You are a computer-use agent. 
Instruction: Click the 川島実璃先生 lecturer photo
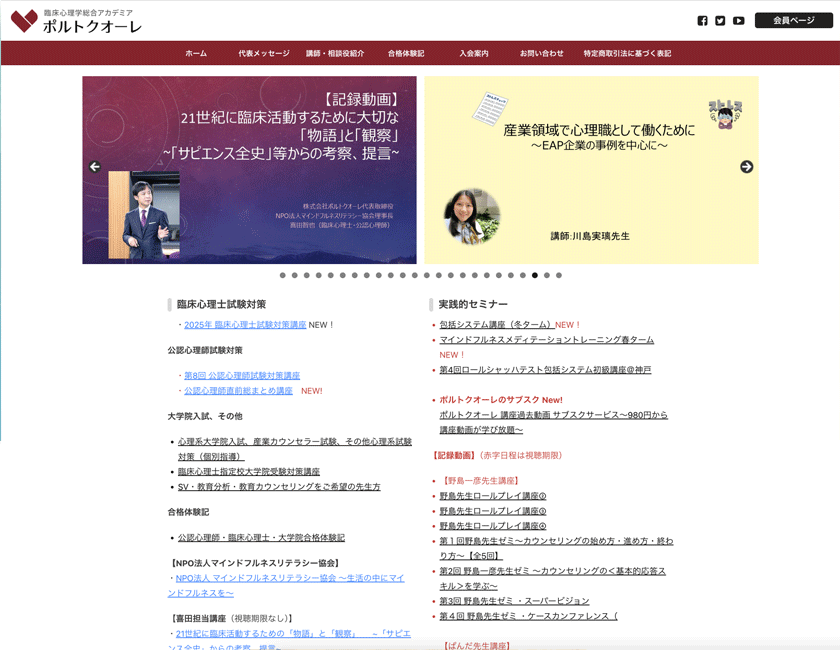(472, 216)
